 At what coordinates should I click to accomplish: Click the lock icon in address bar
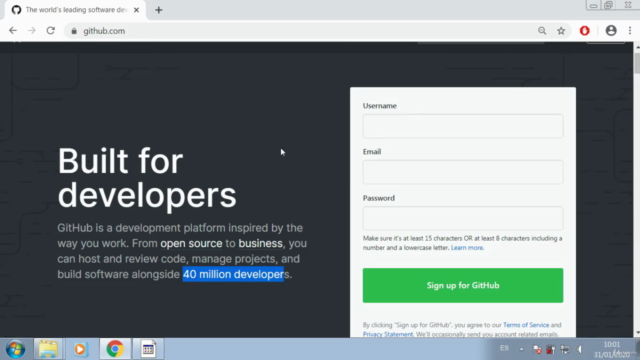[74, 31]
